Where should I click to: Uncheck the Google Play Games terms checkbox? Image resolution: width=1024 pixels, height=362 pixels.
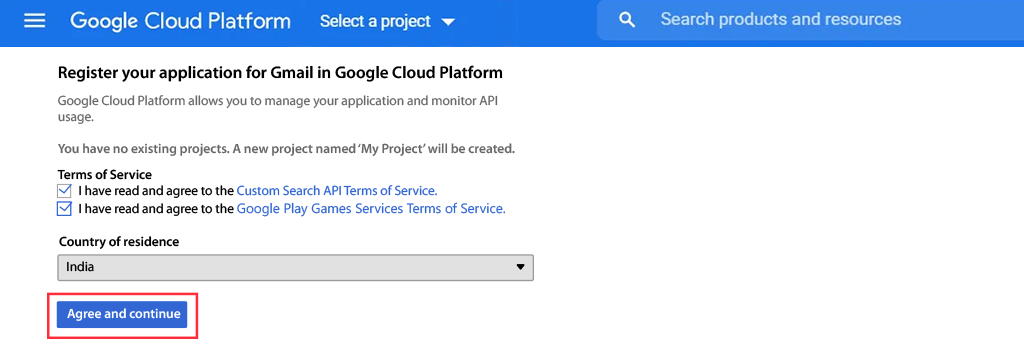64,209
